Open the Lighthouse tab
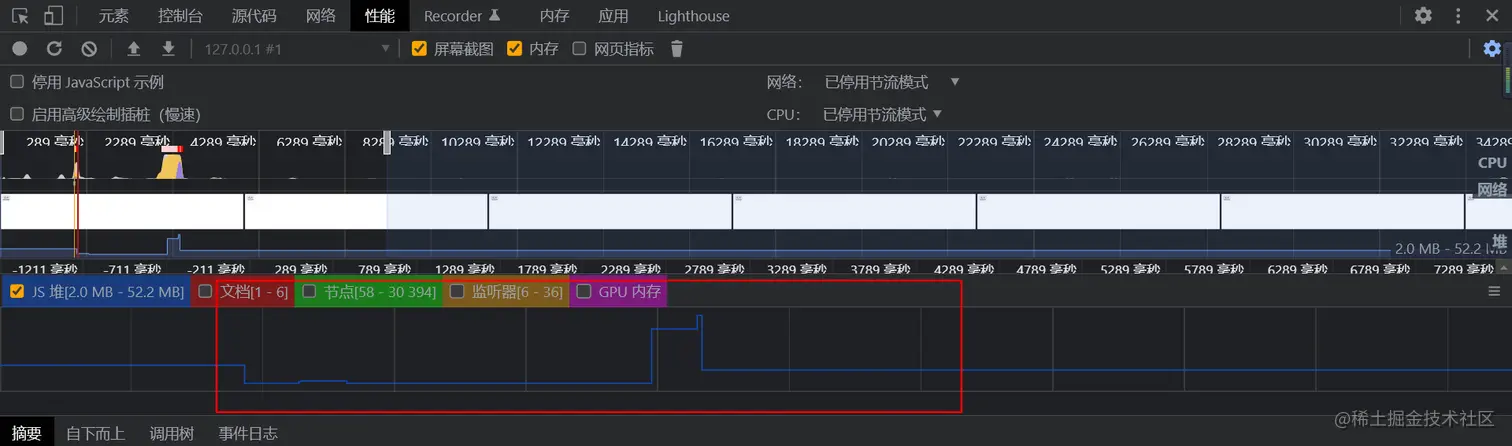This screenshot has height=446, width=1512. (694, 16)
